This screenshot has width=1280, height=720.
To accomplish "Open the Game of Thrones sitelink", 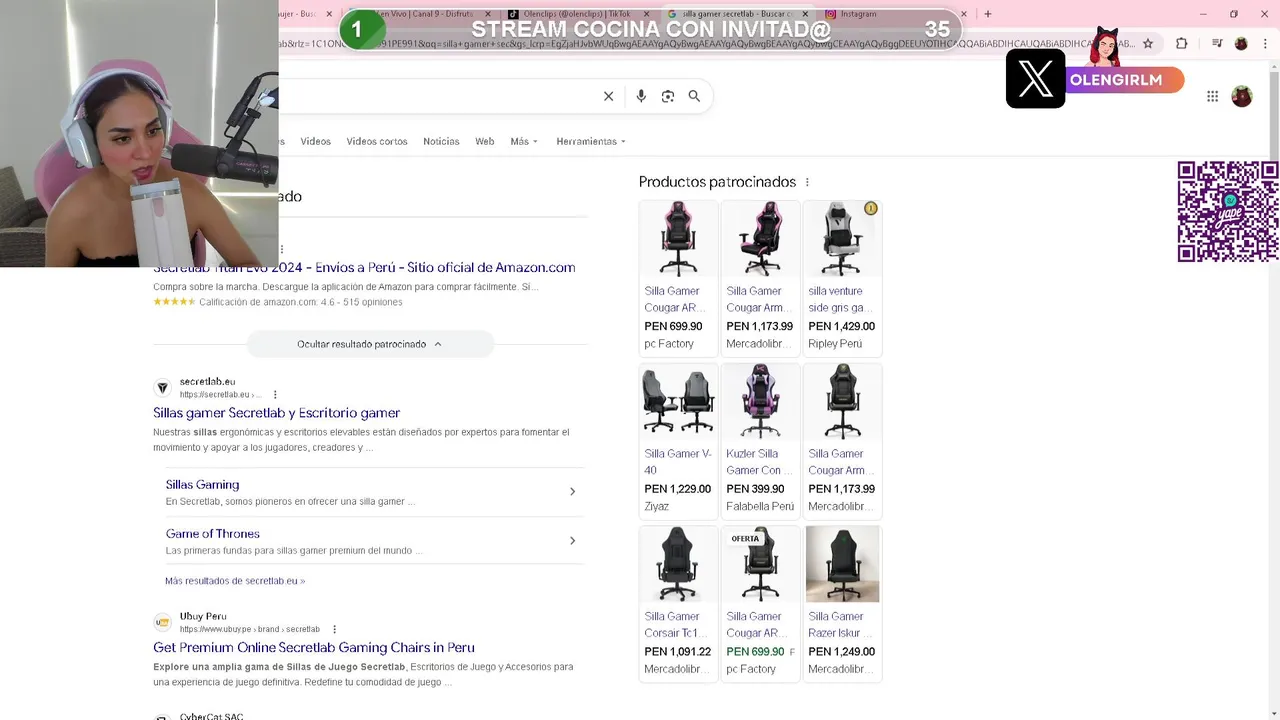I will [x=212, y=533].
